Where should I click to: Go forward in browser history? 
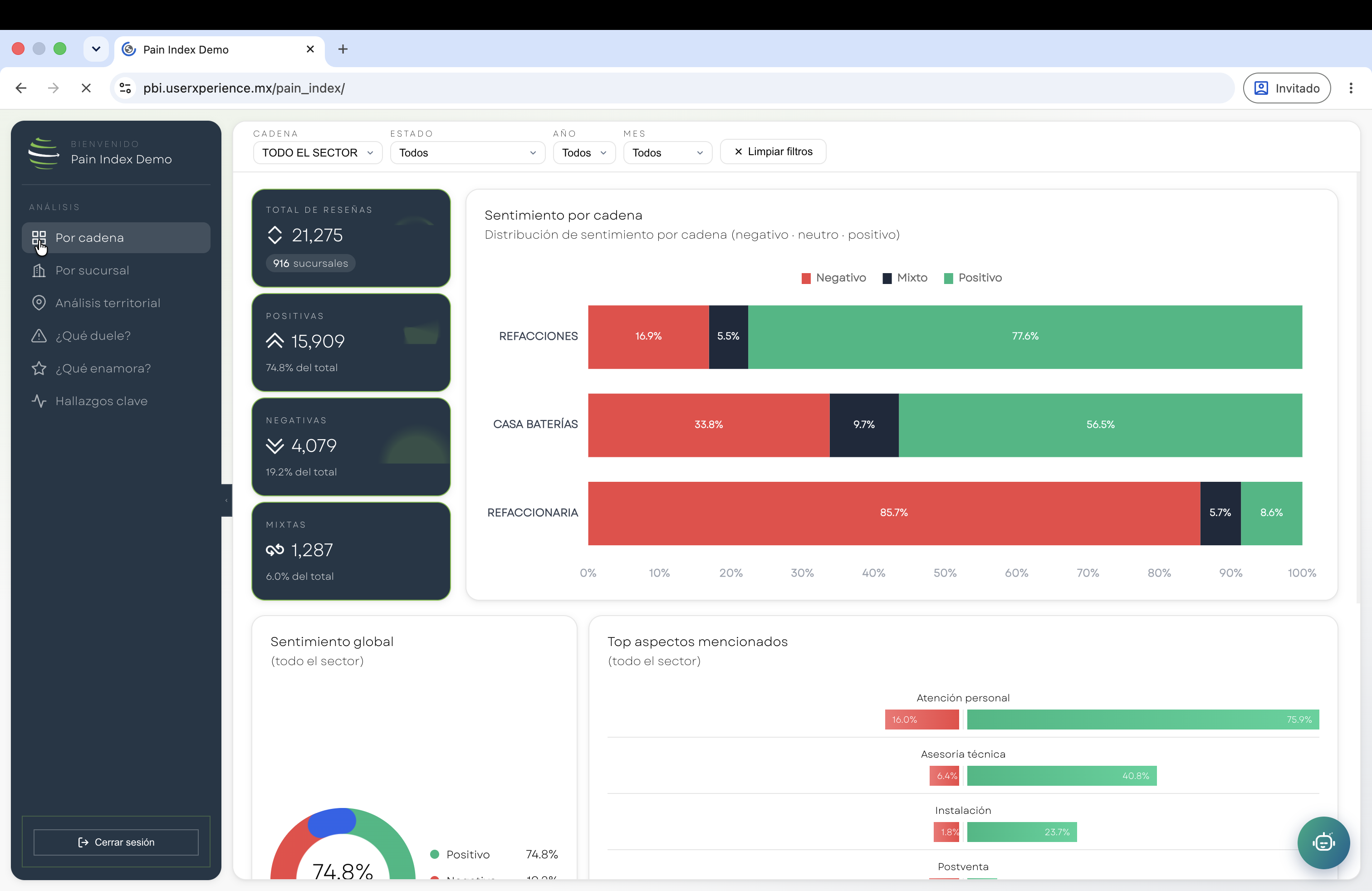coord(54,88)
